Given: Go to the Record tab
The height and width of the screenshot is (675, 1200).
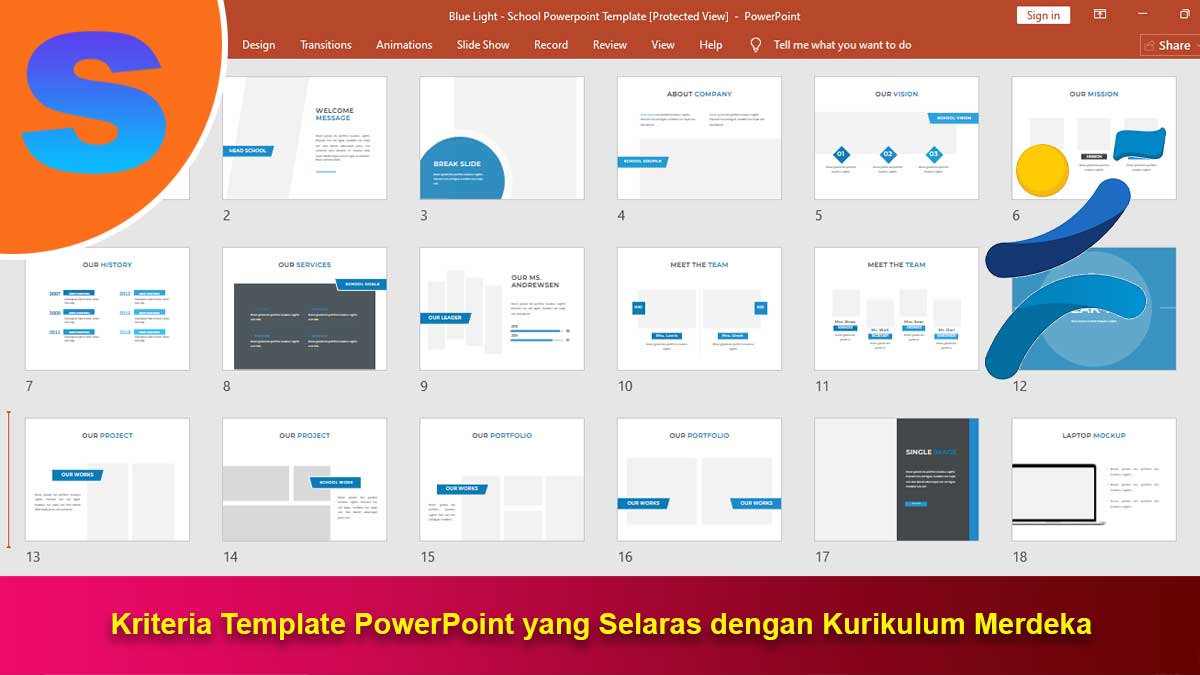Looking at the screenshot, I should pos(551,45).
